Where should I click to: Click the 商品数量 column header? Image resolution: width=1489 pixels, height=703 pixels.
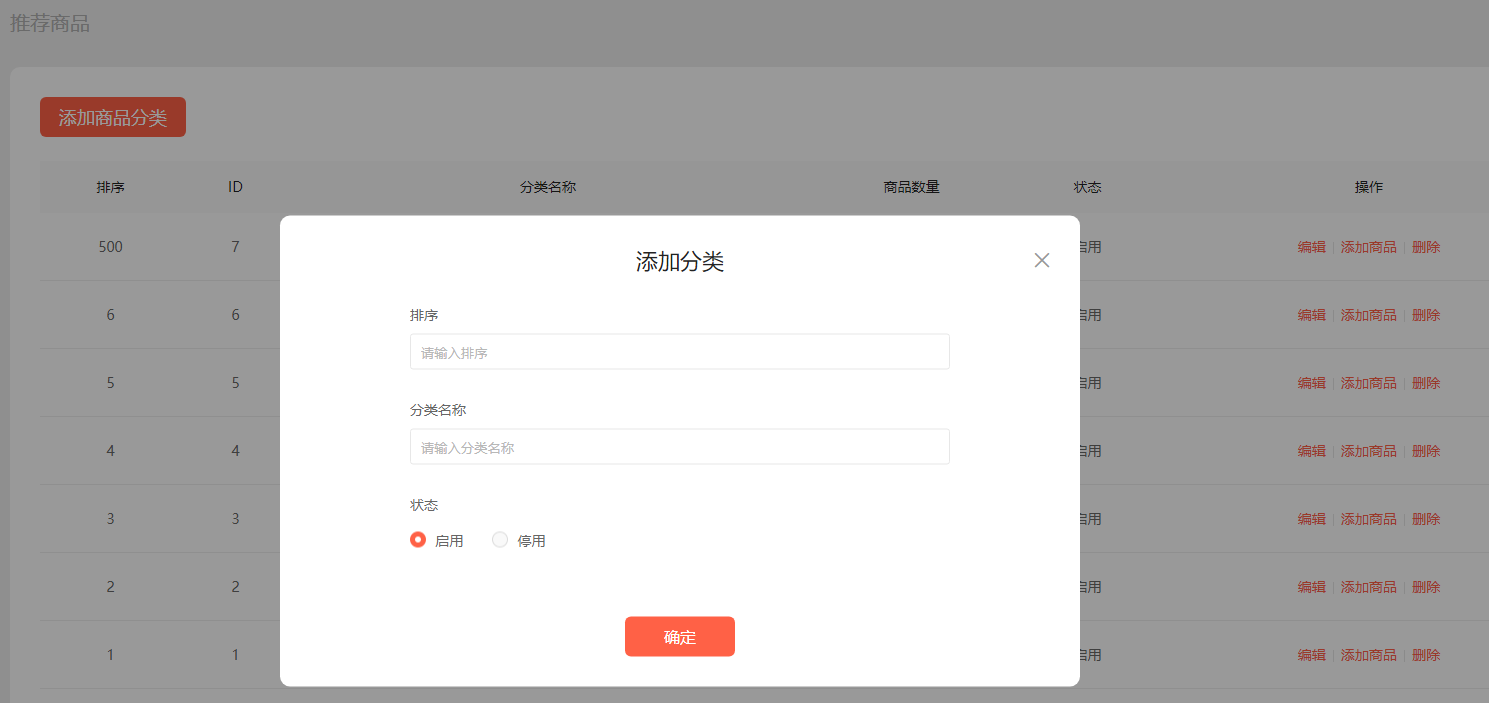pos(912,187)
